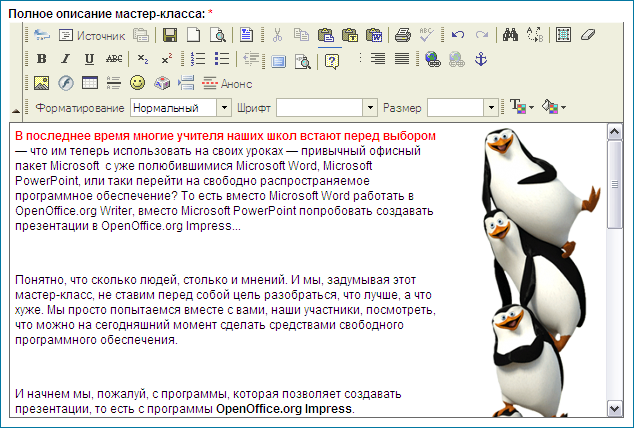Open the question mark help icon
Viewport: 634px width, 428px height.
pos(332,61)
